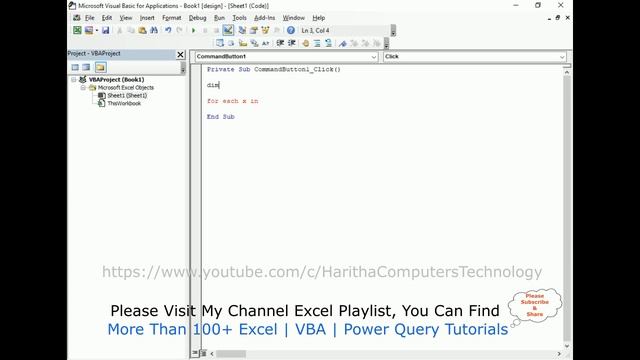Click Quick Info icon in Edit toolbar
The height and width of the screenshot is (360, 640).
click(243, 43)
